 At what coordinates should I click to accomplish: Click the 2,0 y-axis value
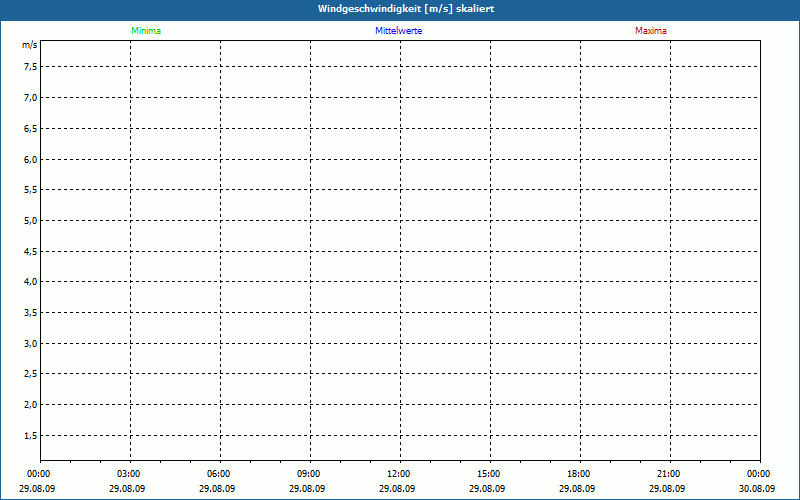[x=31, y=405]
